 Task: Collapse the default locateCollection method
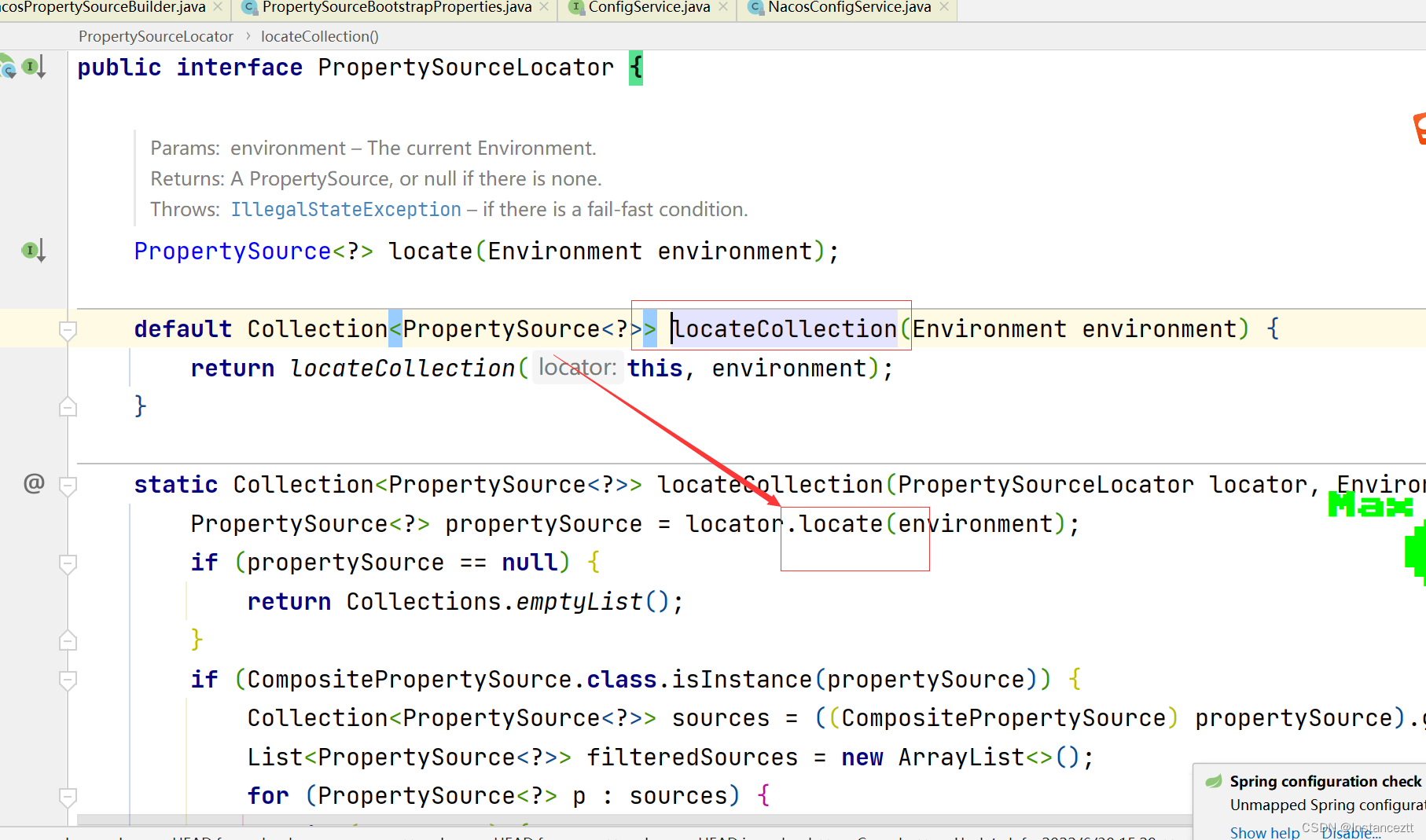[68, 330]
